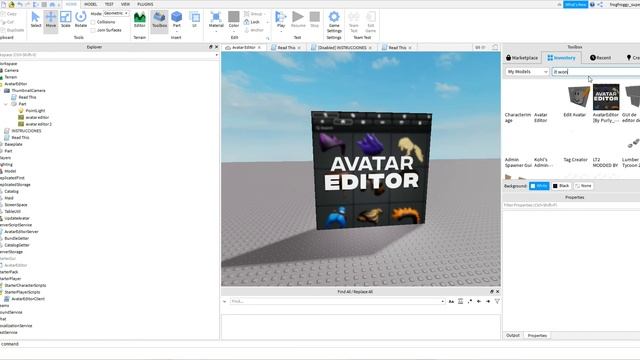640x360 pixels.
Task: Click the Undo arrow in quick access bar
Action: pos(20,4)
